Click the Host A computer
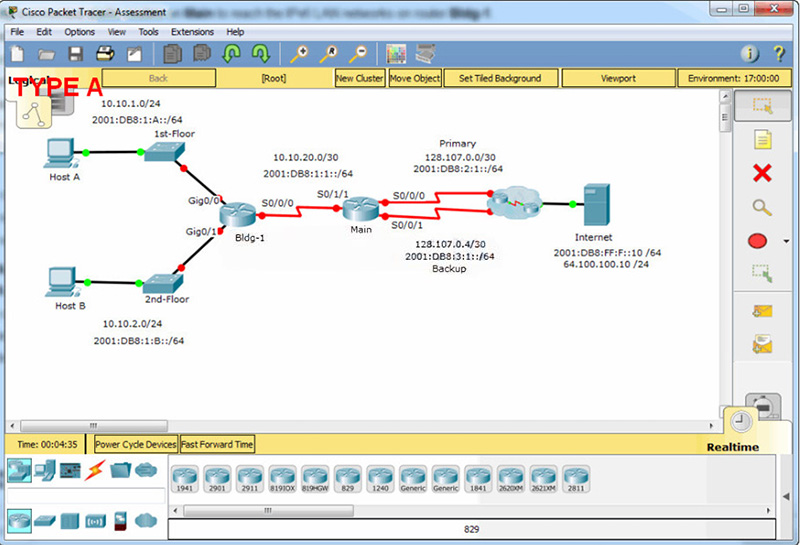Image resolution: width=800 pixels, height=545 pixels. (x=61, y=153)
